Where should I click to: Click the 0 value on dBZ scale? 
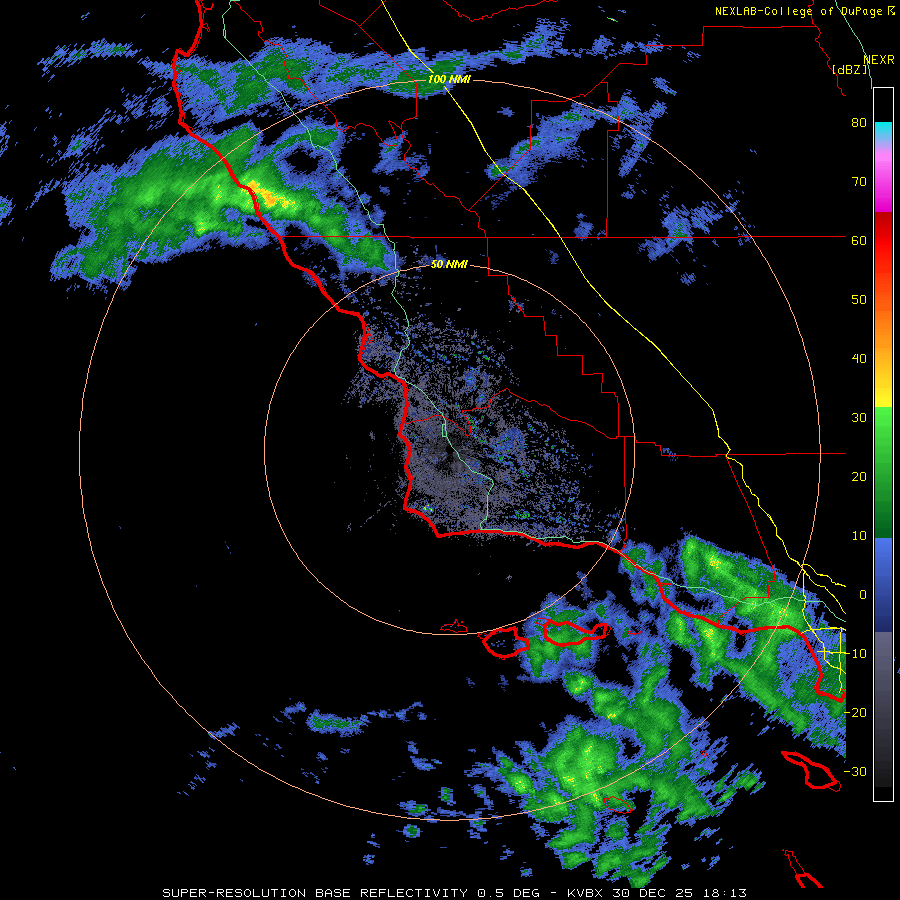(x=863, y=595)
